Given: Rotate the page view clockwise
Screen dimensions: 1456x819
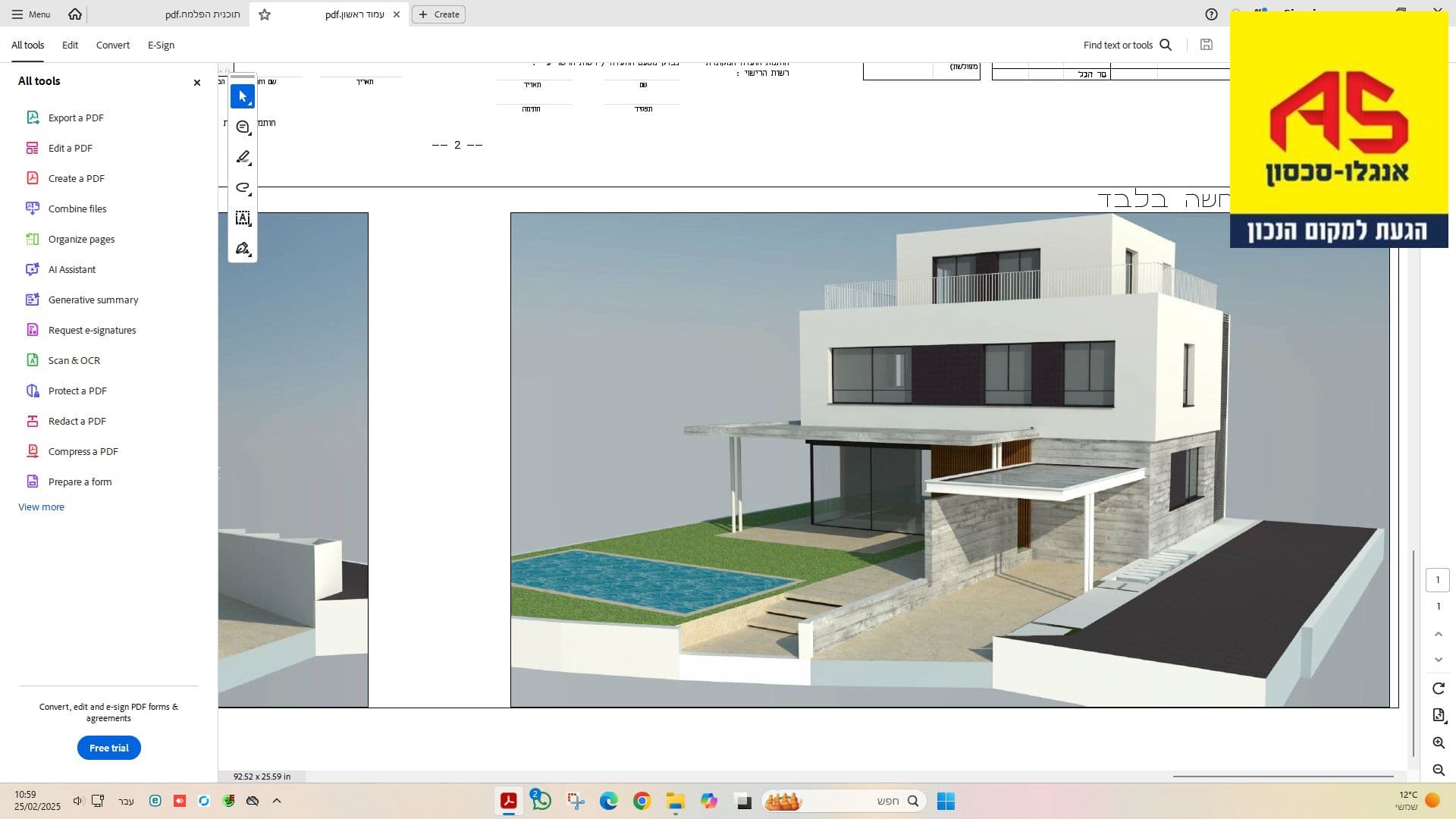Looking at the screenshot, I should tap(1439, 689).
